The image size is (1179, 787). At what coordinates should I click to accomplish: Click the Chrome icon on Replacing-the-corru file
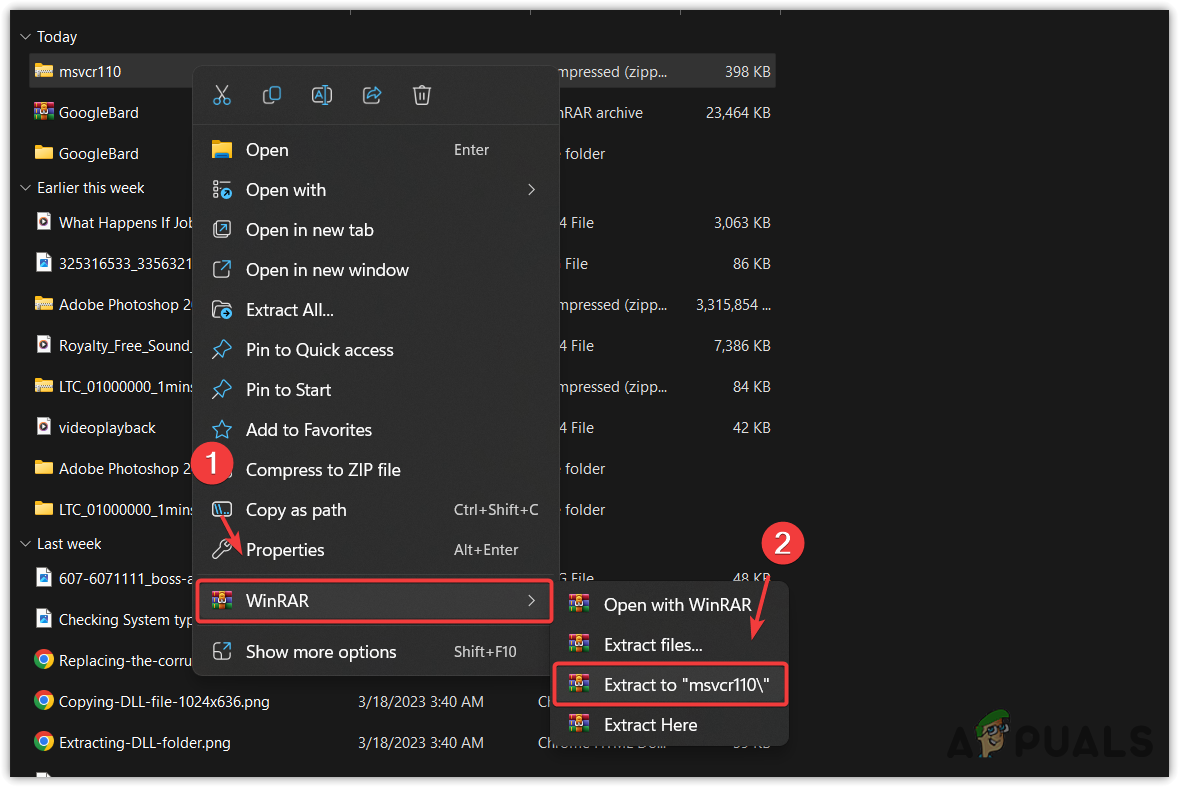pyautogui.click(x=44, y=660)
